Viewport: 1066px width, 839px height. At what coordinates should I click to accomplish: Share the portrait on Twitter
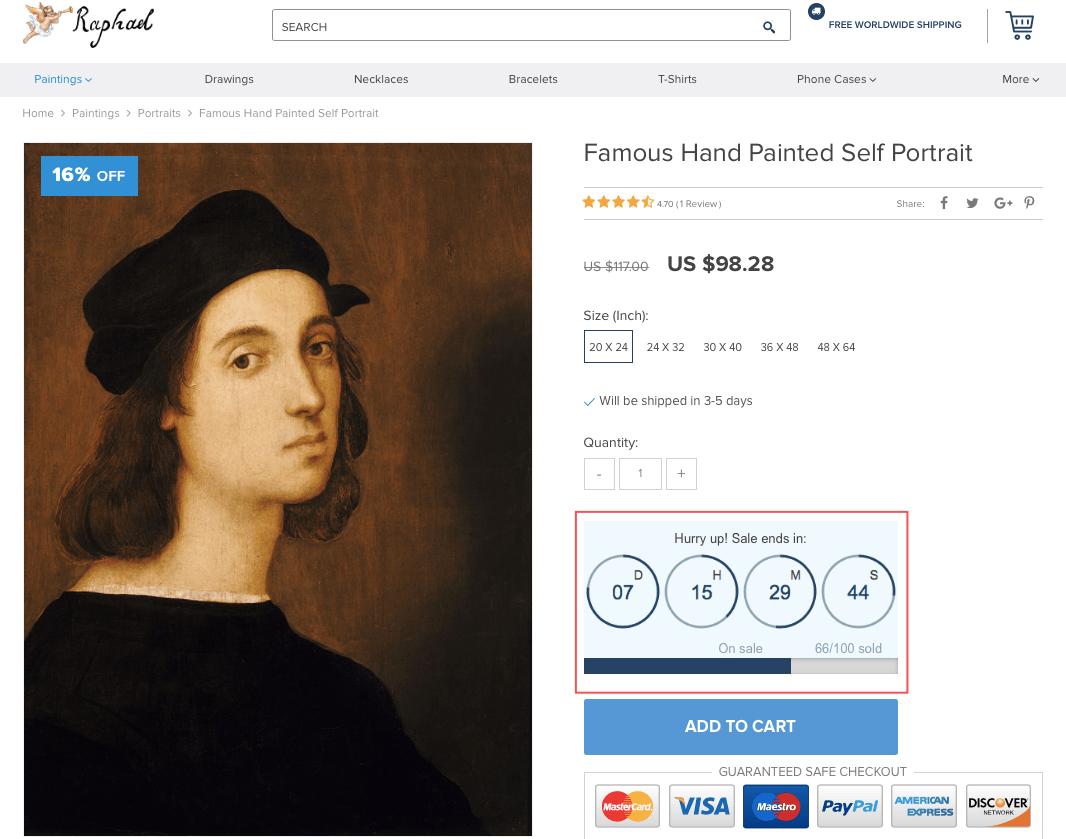pyautogui.click(x=972, y=203)
